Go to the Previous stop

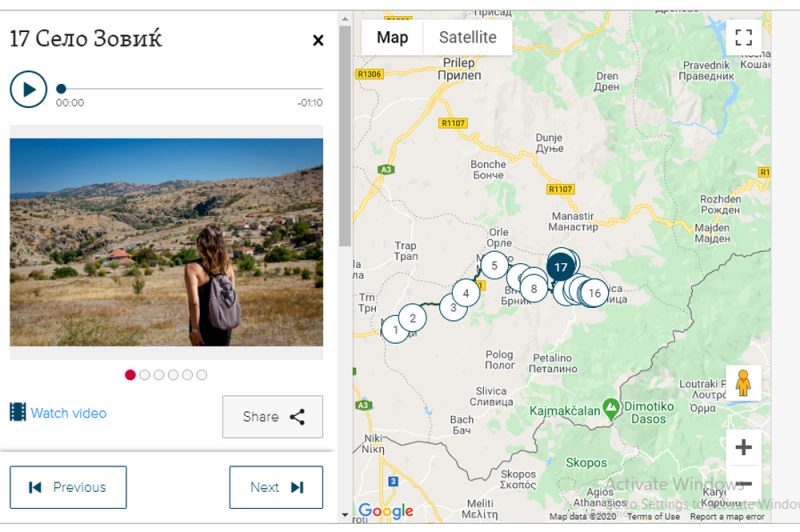(x=68, y=487)
